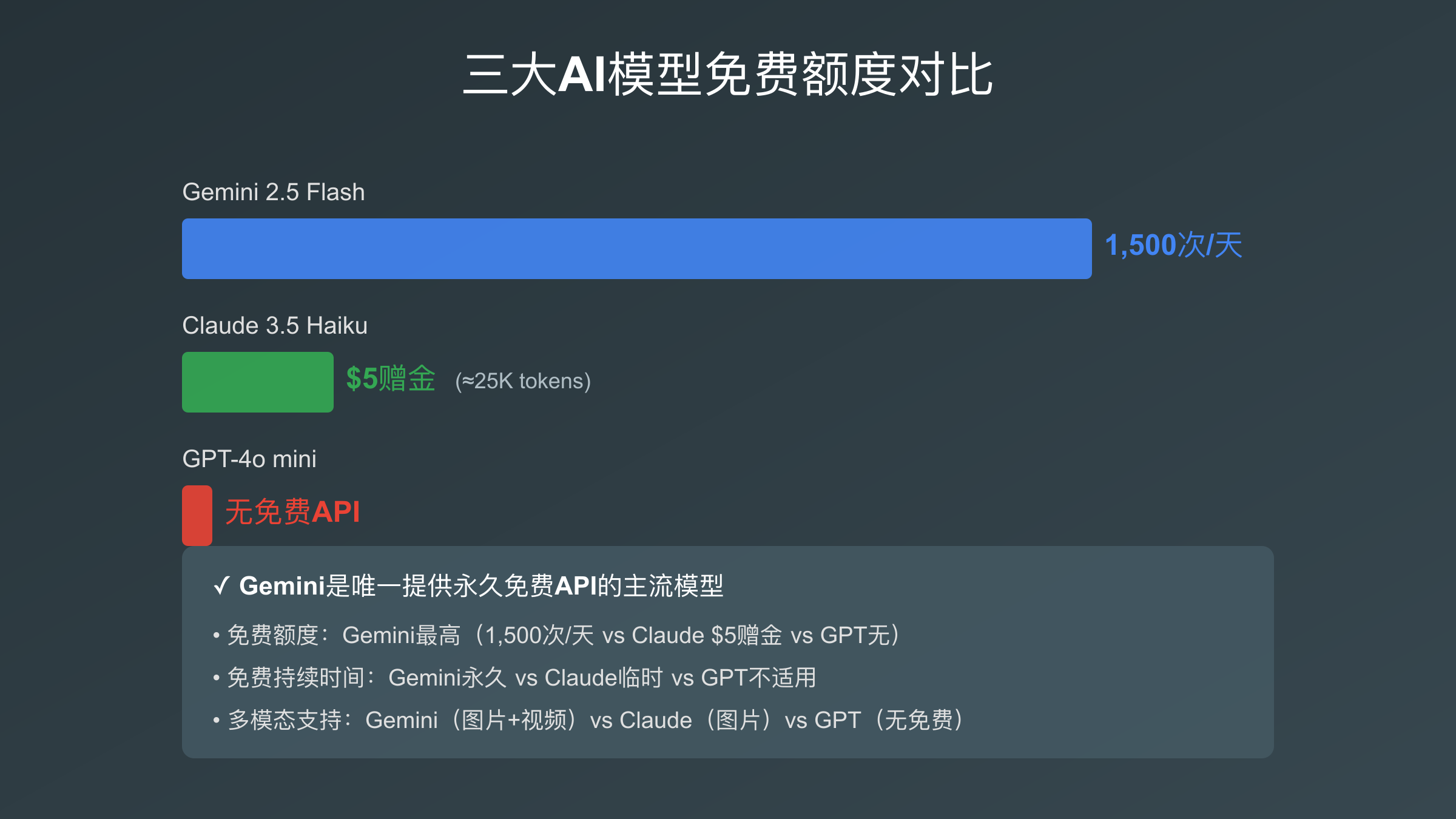Image resolution: width=1456 pixels, height=819 pixels.
Task: Click the checkmark icon in the summary box
Action: (x=221, y=587)
